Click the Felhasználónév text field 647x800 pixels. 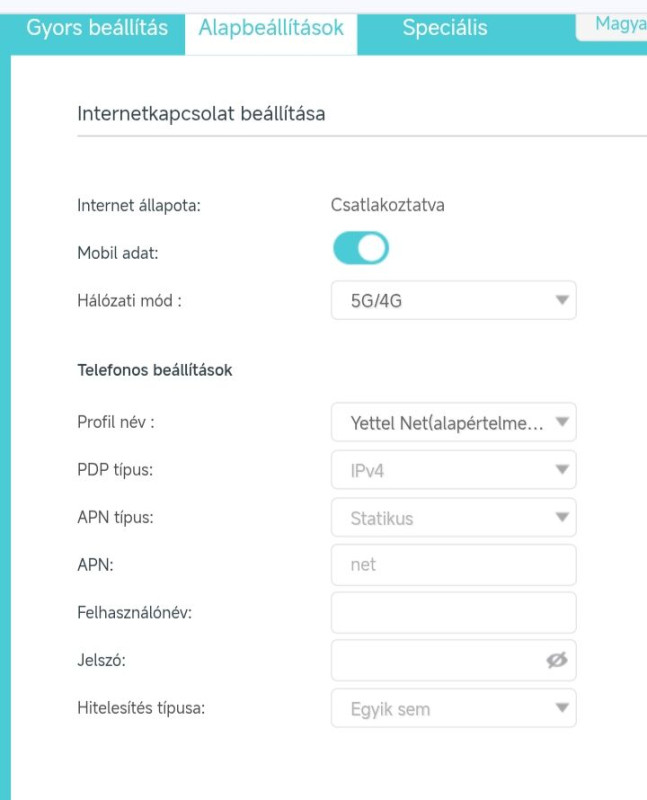[x=453, y=612]
